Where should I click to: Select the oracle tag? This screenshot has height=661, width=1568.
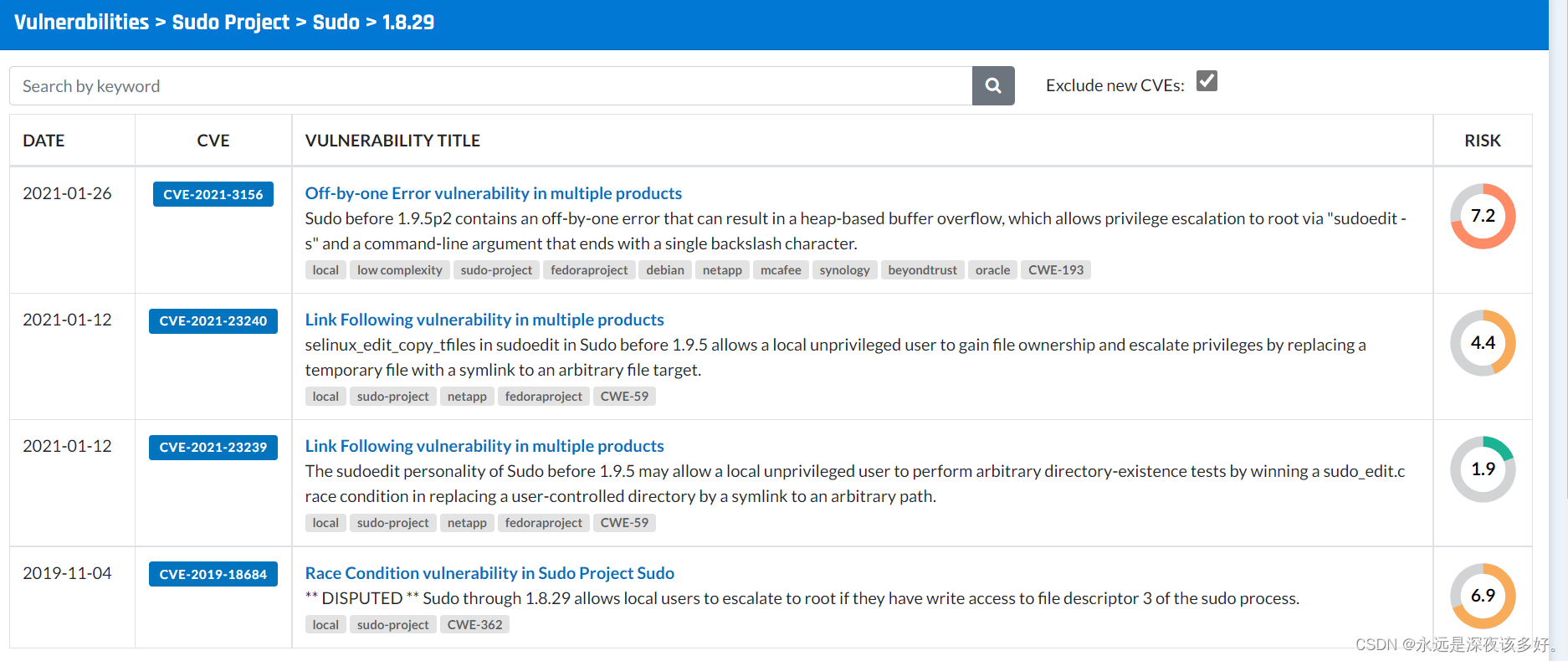[992, 269]
